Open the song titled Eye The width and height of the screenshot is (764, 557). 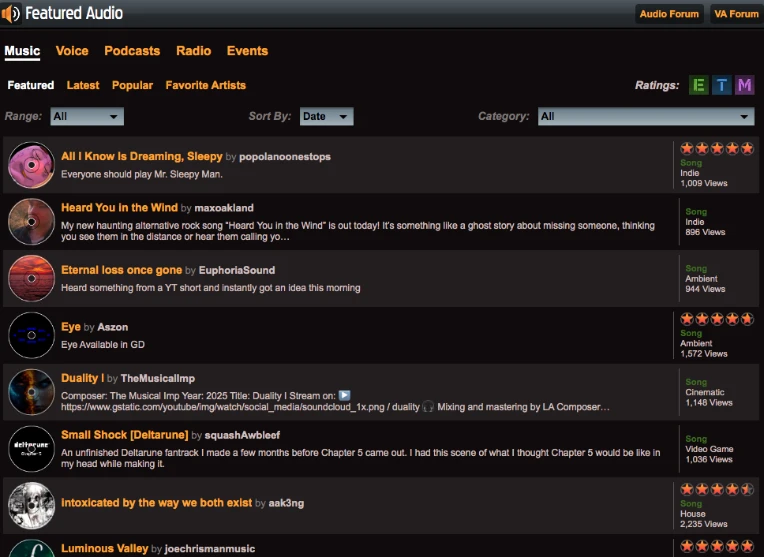click(x=71, y=327)
